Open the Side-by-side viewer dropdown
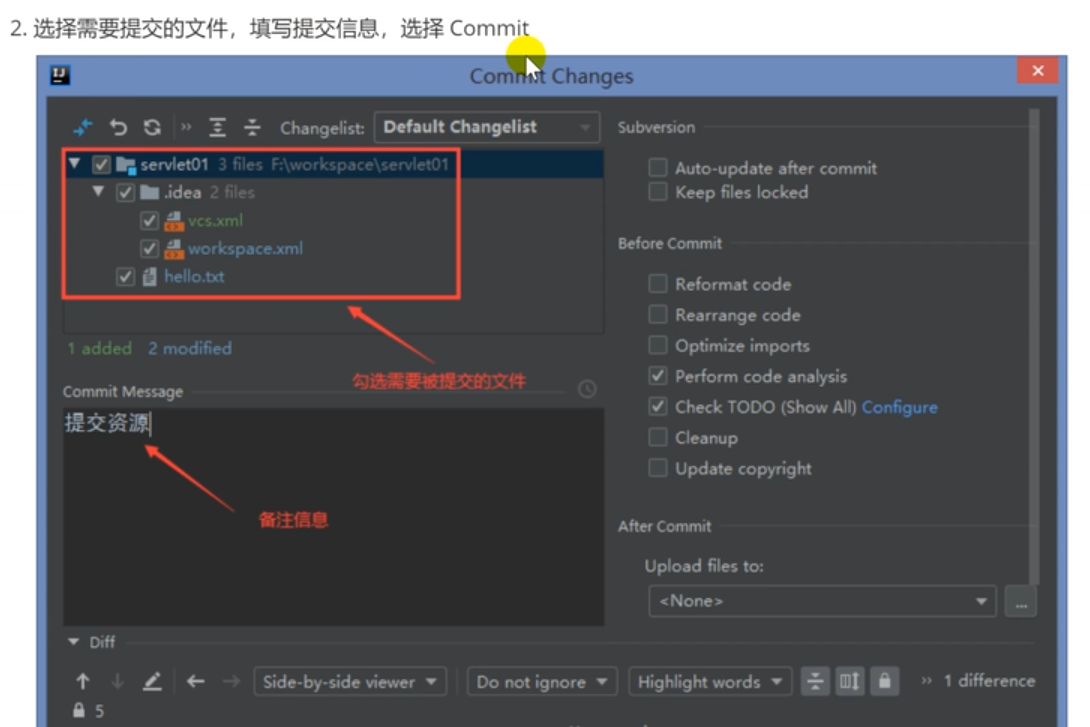 350,682
